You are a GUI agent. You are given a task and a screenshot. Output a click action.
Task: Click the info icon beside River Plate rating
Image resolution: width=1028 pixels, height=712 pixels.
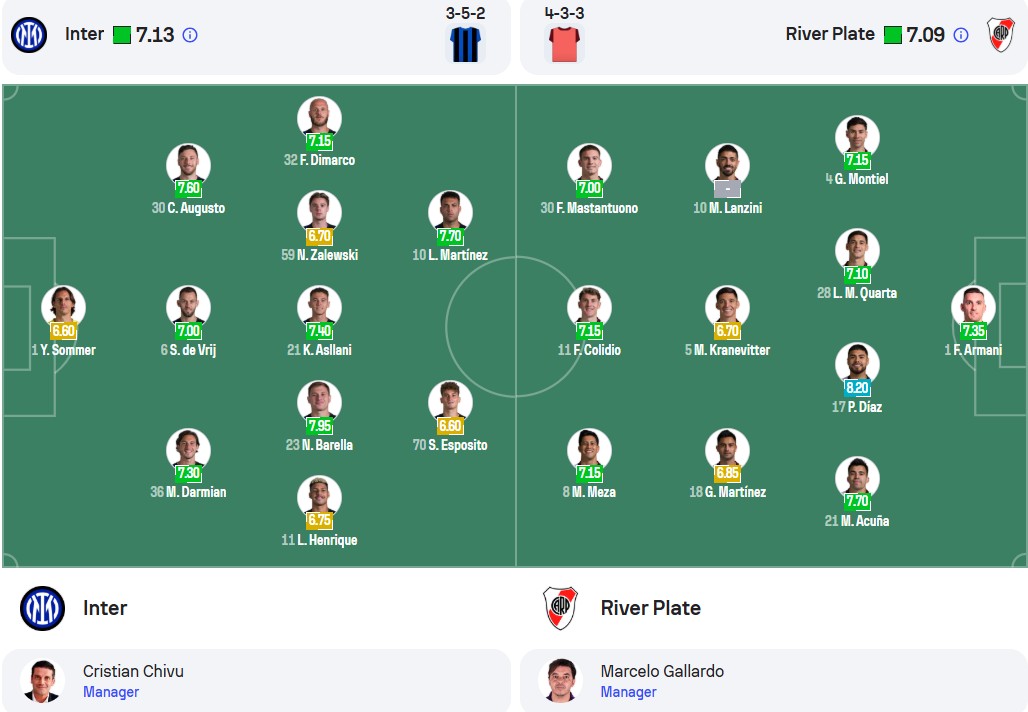click(x=960, y=35)
